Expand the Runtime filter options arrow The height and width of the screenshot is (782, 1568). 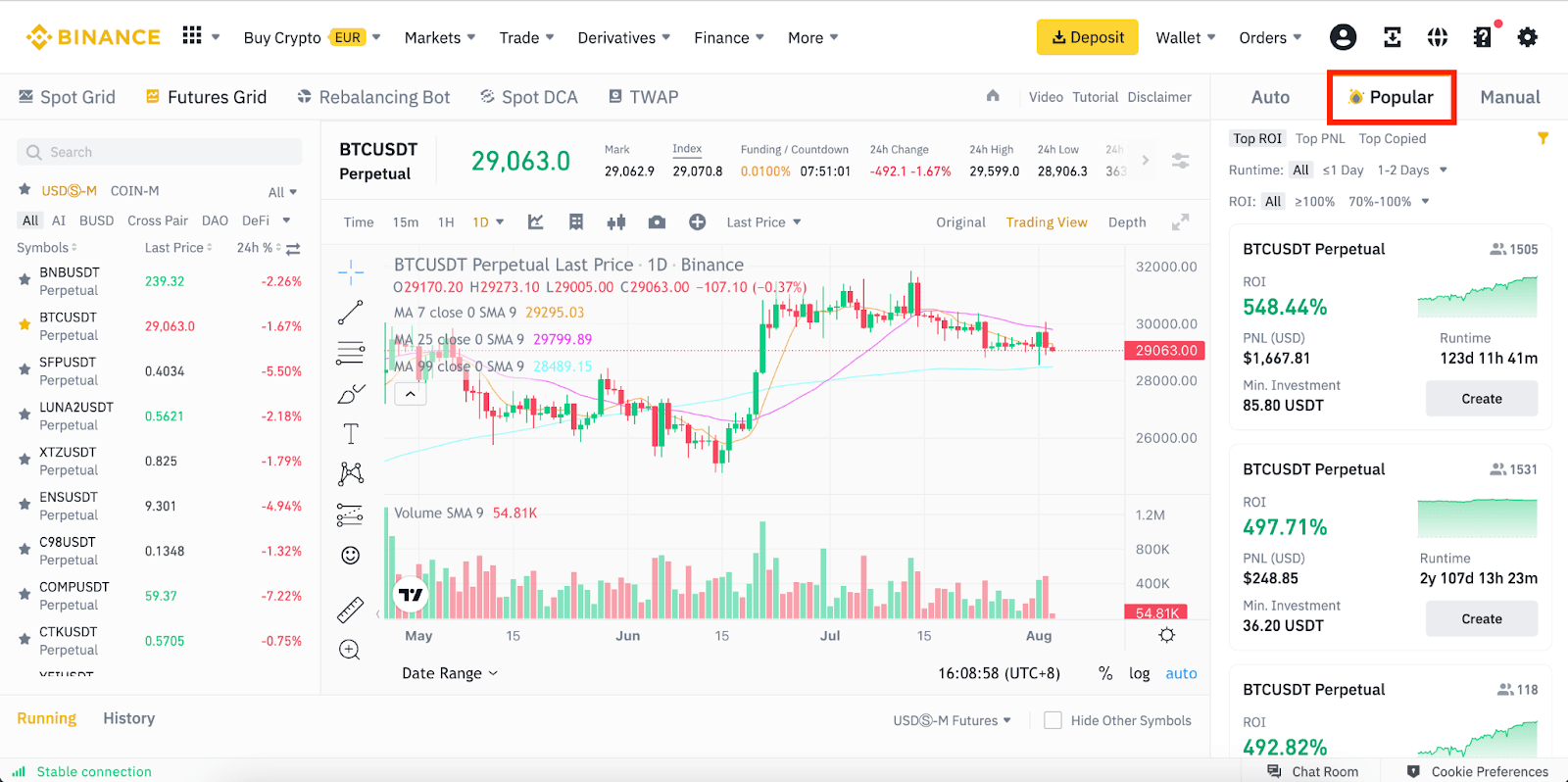point(1443,170)
